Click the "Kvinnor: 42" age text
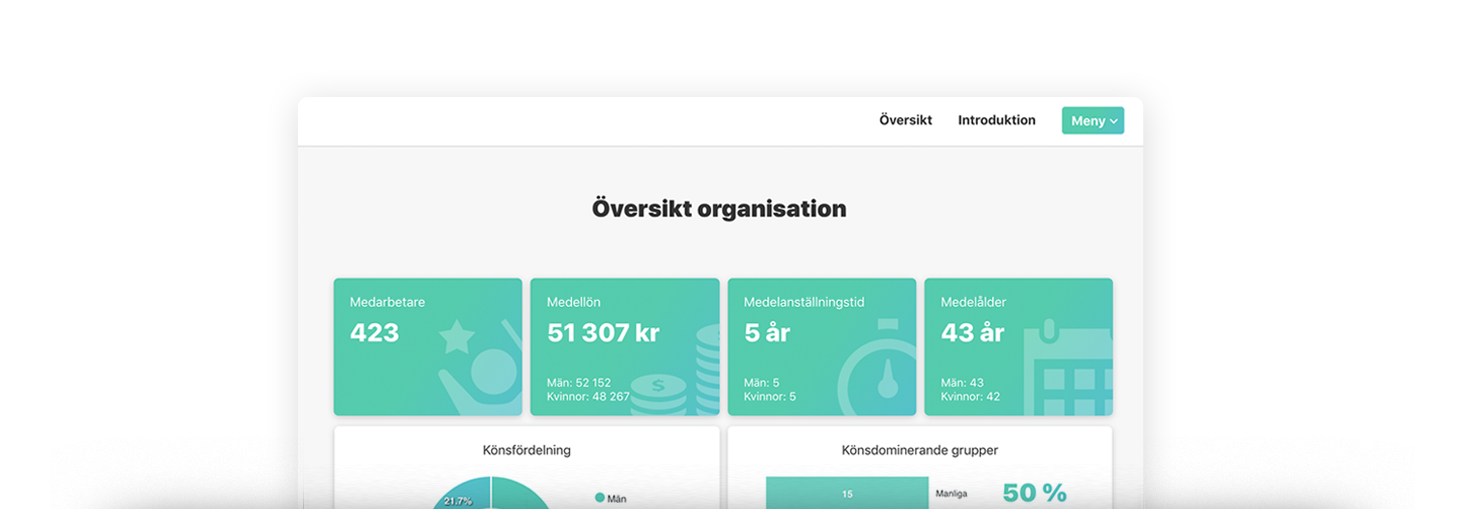This screenshot has width=1476, height=509. point(970,397)
